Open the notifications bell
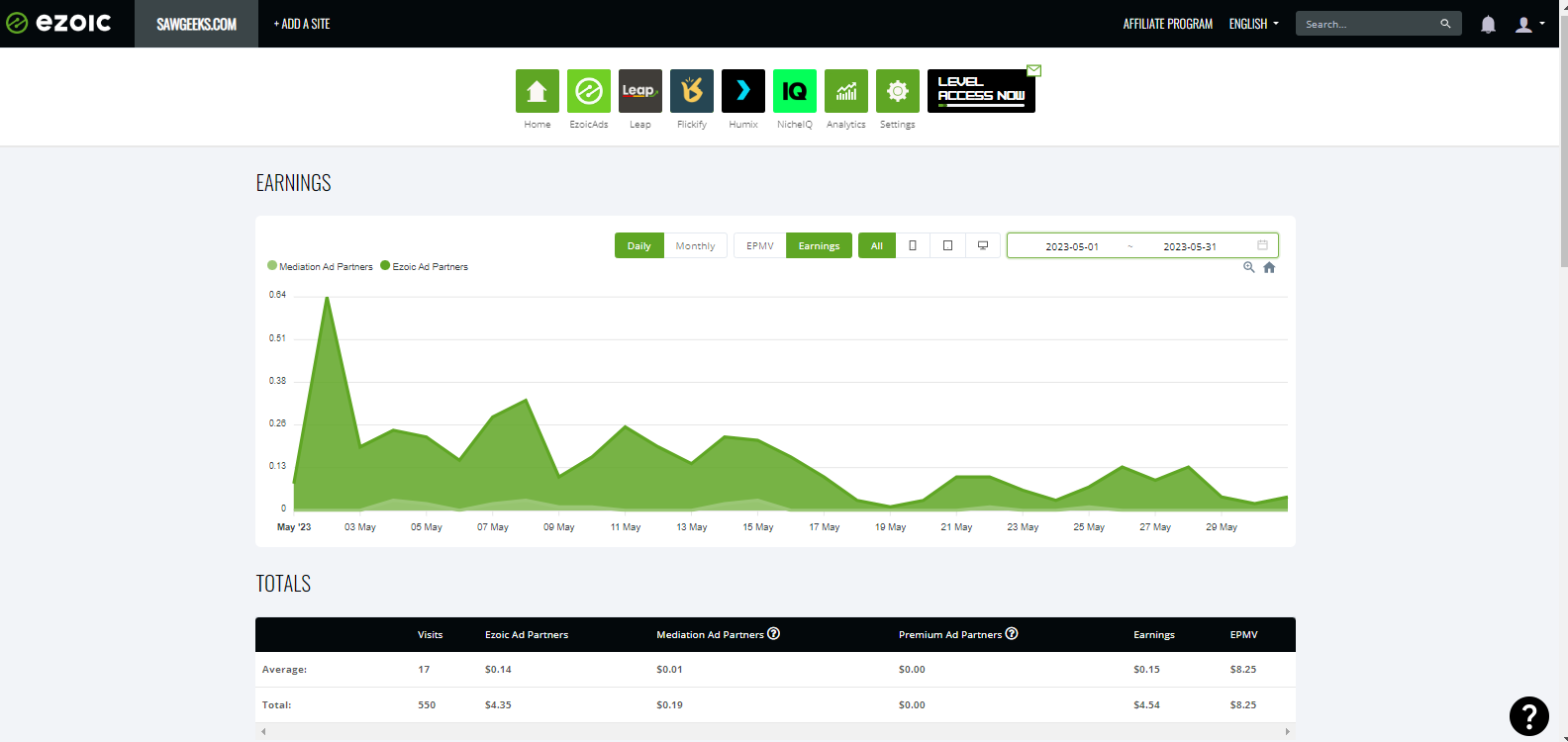Viewport: 1568px width, 742px height. tap(1488, 24)
